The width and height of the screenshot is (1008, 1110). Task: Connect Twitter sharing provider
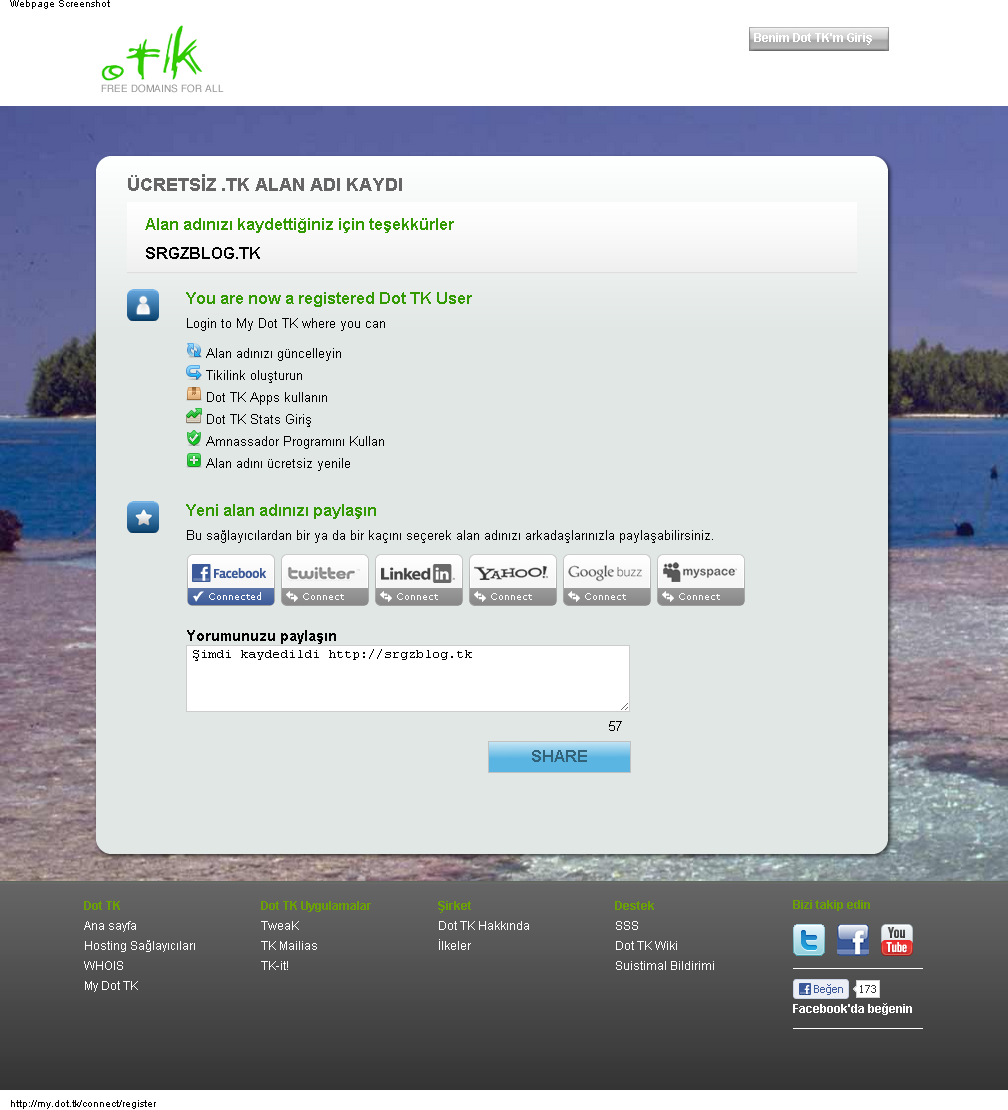(x=325, y=580)
